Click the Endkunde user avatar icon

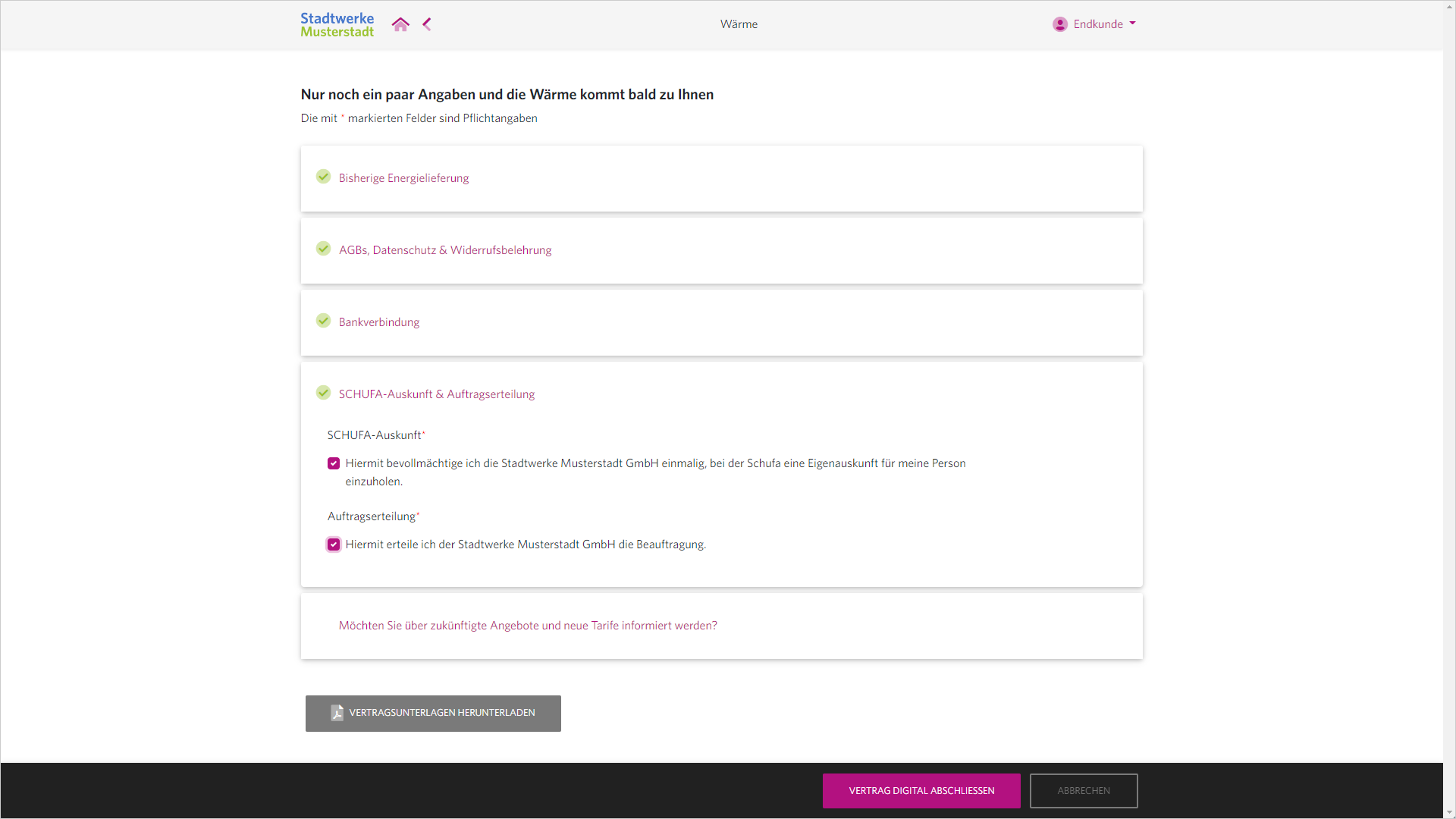1060,24
